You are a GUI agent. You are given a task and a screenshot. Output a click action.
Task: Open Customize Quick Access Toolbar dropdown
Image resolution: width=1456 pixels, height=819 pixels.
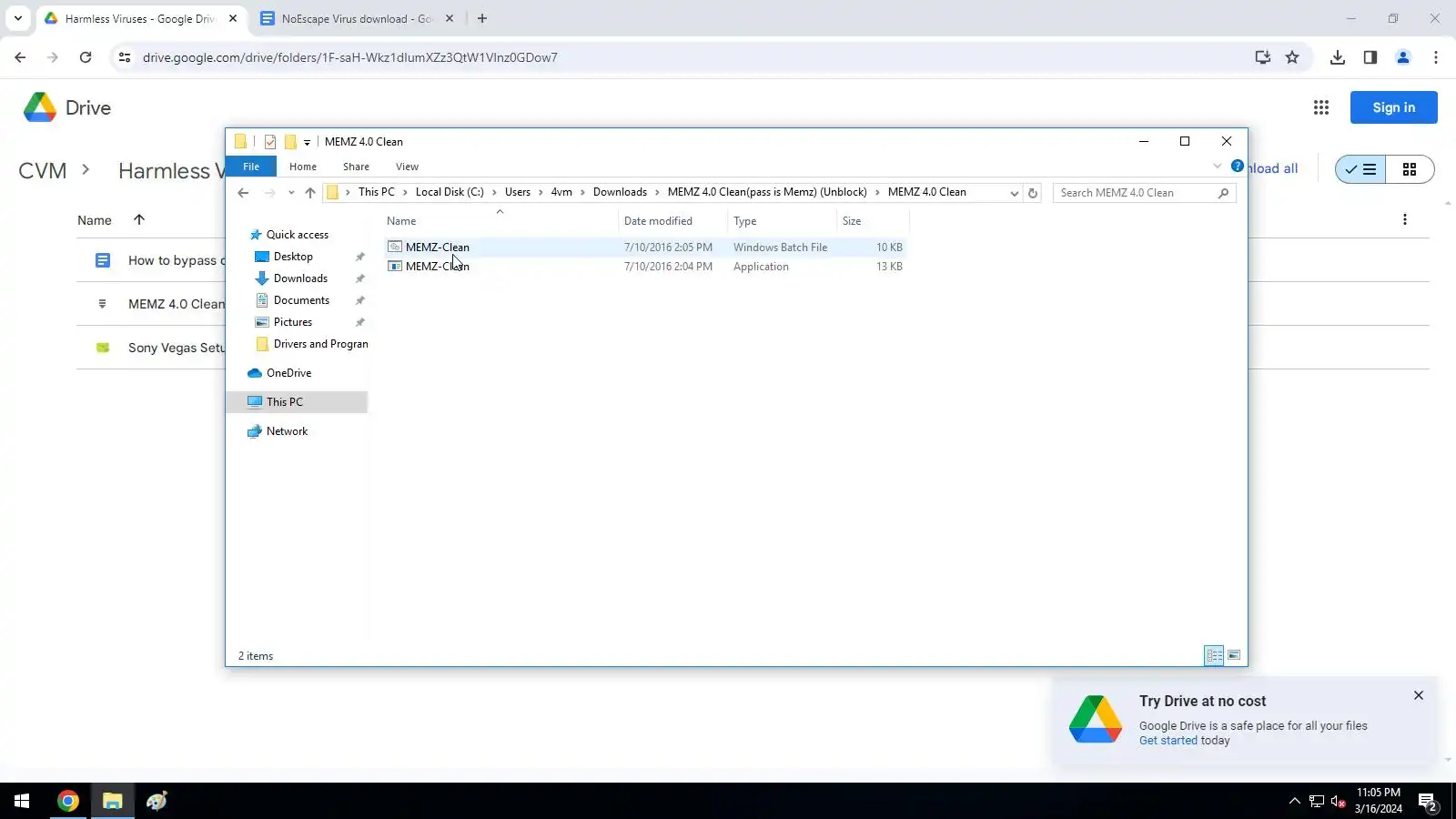(307, 142)
